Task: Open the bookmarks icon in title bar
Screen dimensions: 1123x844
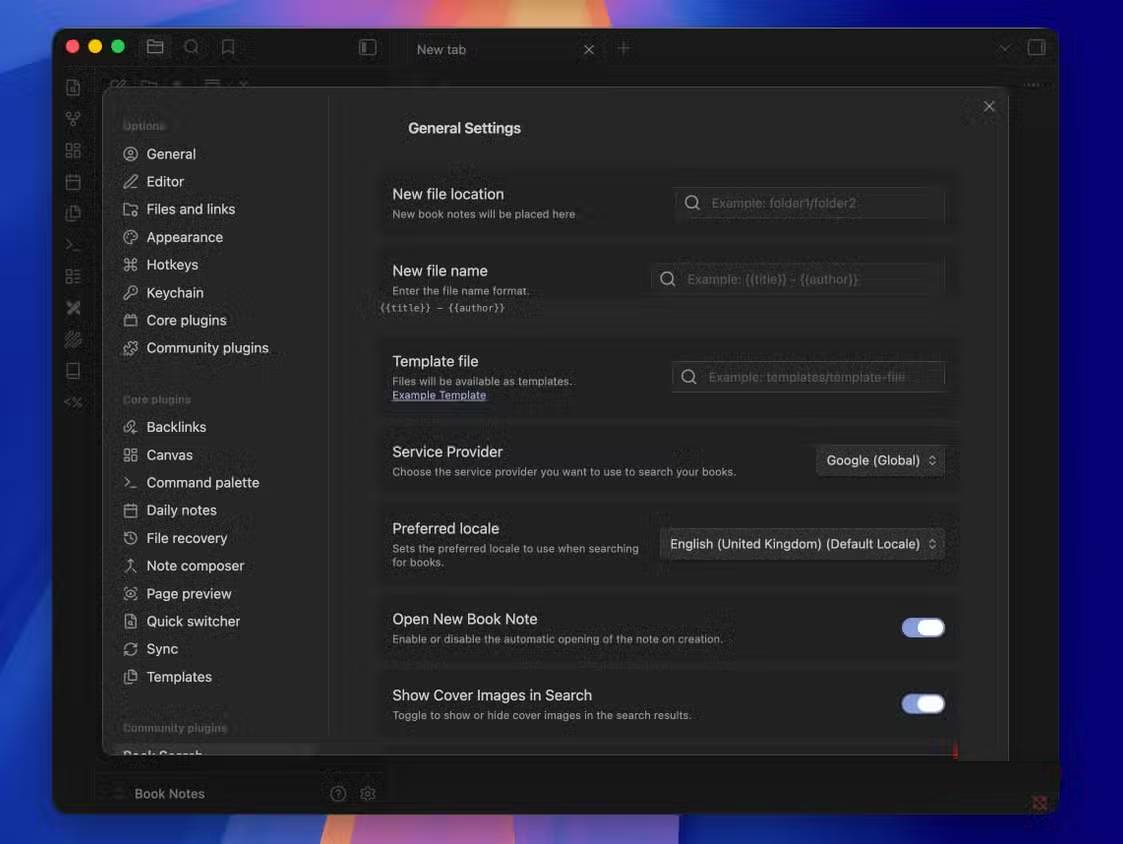Action: tap(228, 47)
